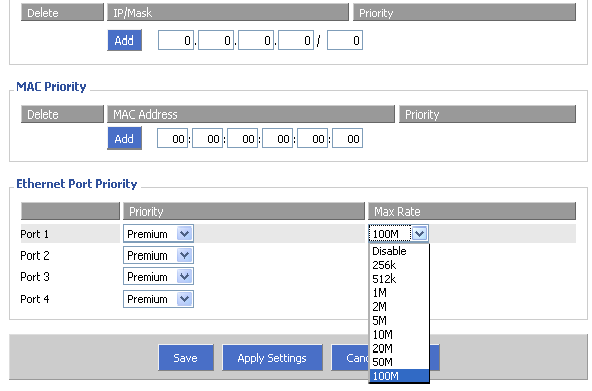The height and width of the screenshot is (391, 592).
Task: Select 256k in Max Rate list
Action: [399, 265]
